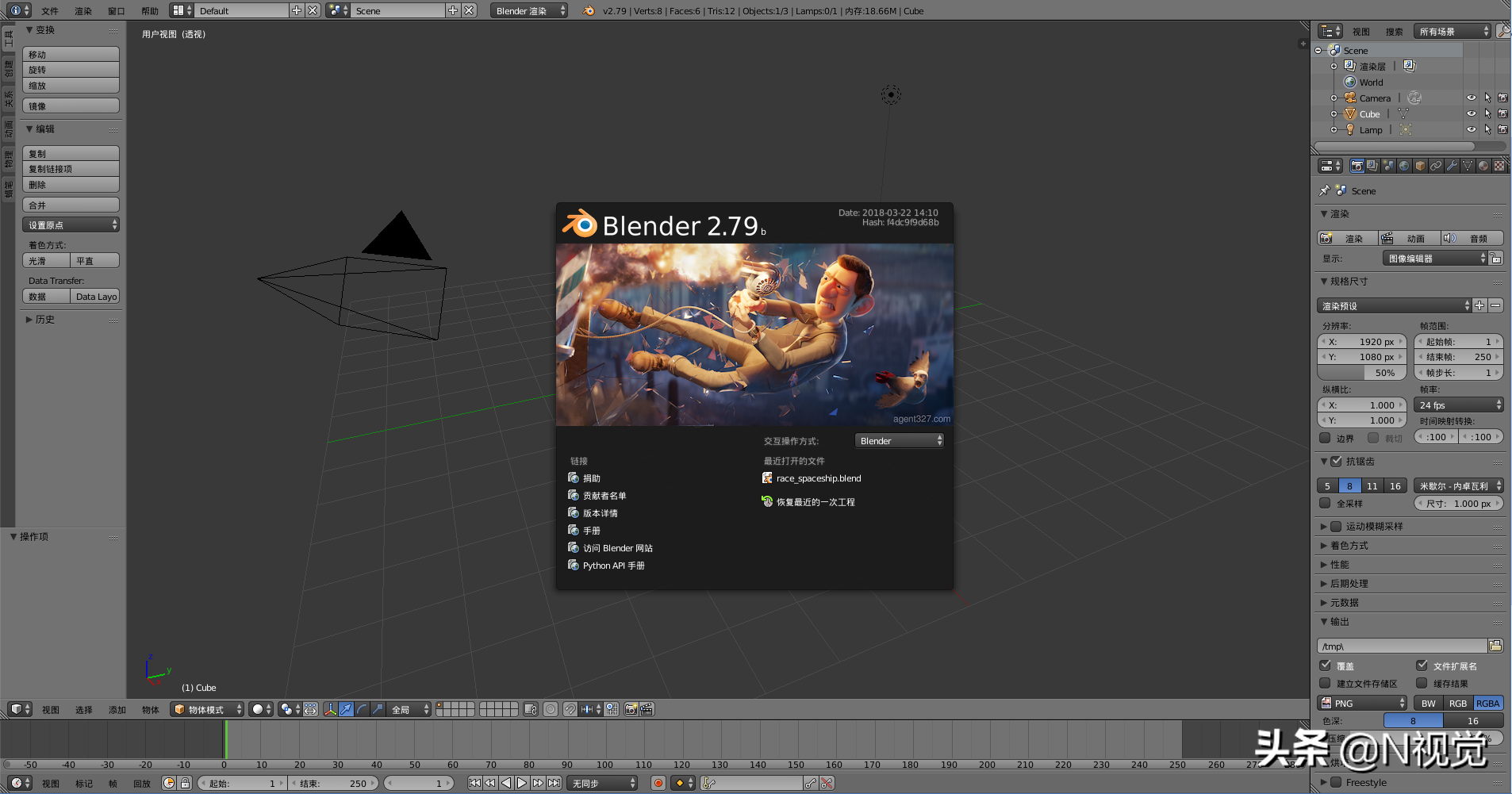Toggle proportional editing circle icon
Image resolution: width=1512 pixels, height=794 pixels.
(x=551, y=709)
